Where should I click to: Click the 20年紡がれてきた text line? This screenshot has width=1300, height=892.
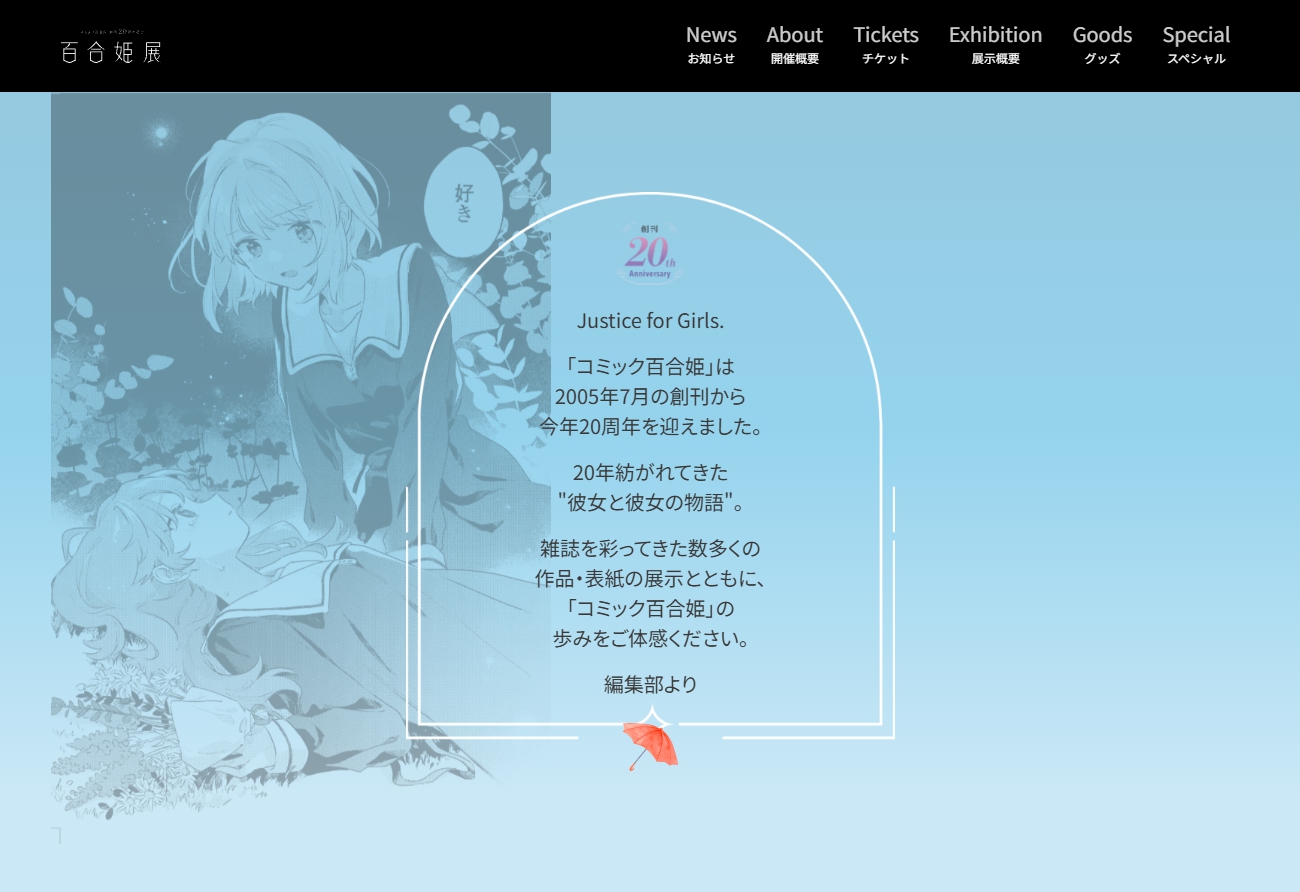click(650, 472)
